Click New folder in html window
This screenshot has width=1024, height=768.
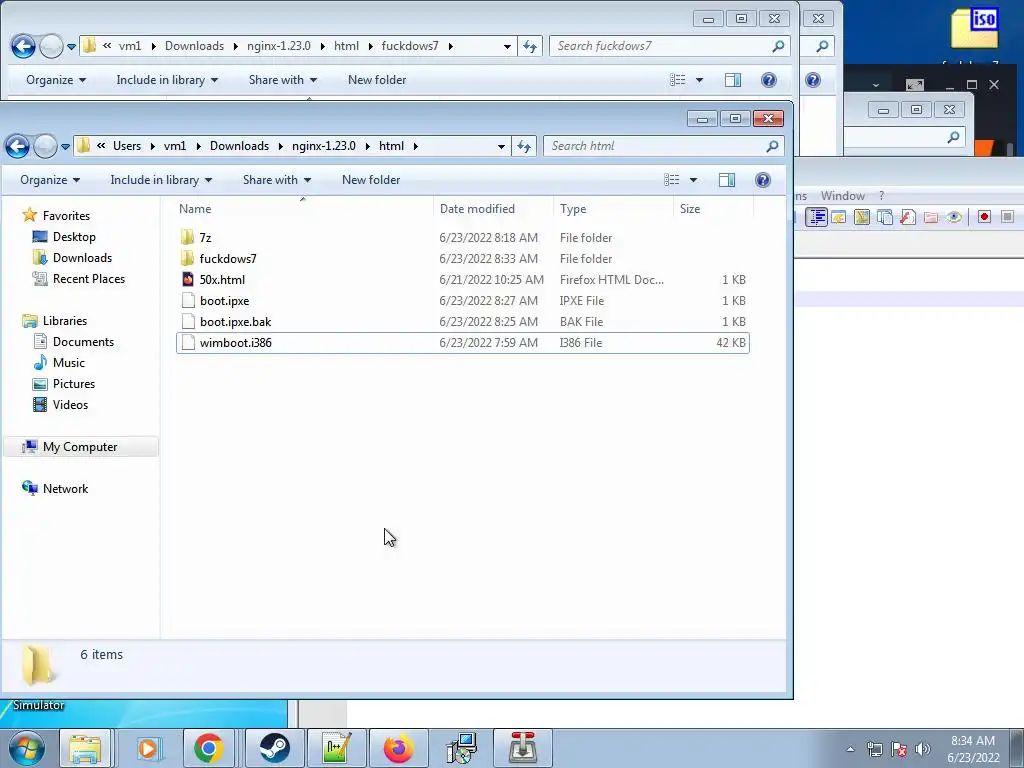tap(371, 180)
